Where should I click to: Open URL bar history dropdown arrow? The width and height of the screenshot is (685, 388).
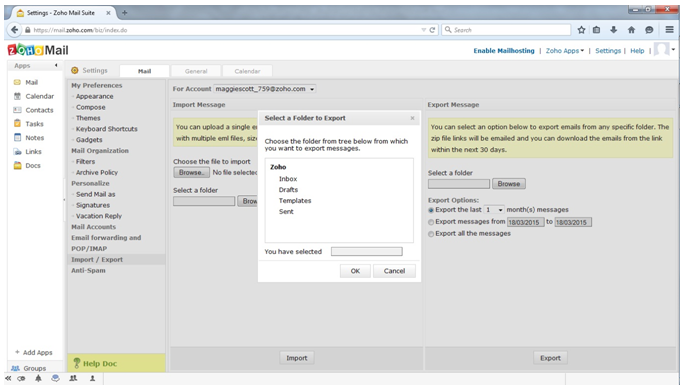click(x=423, y=30)
